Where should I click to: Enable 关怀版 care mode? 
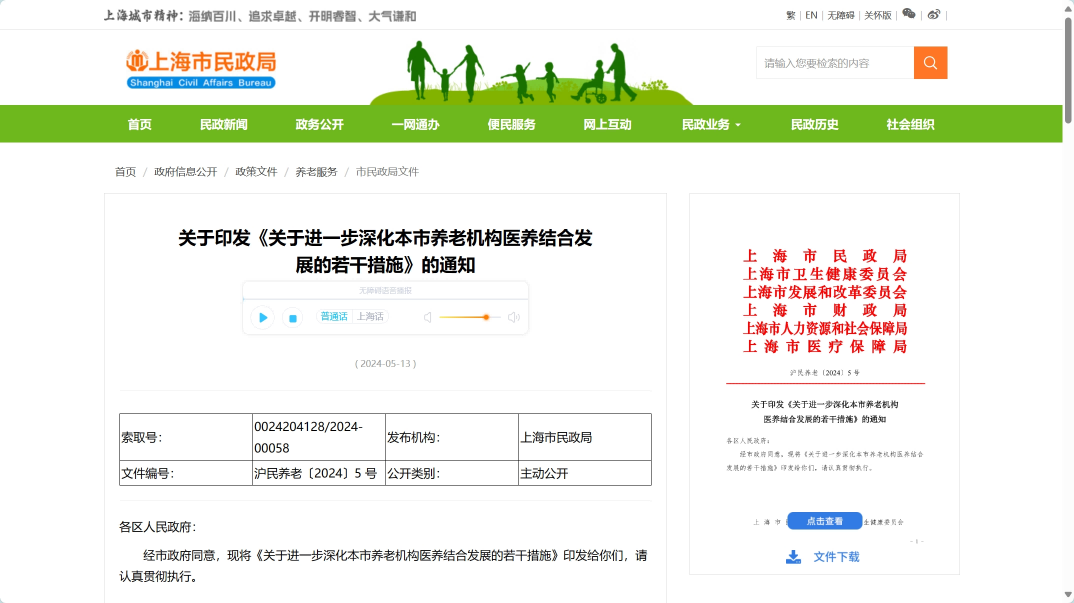(x=877, y=15)
